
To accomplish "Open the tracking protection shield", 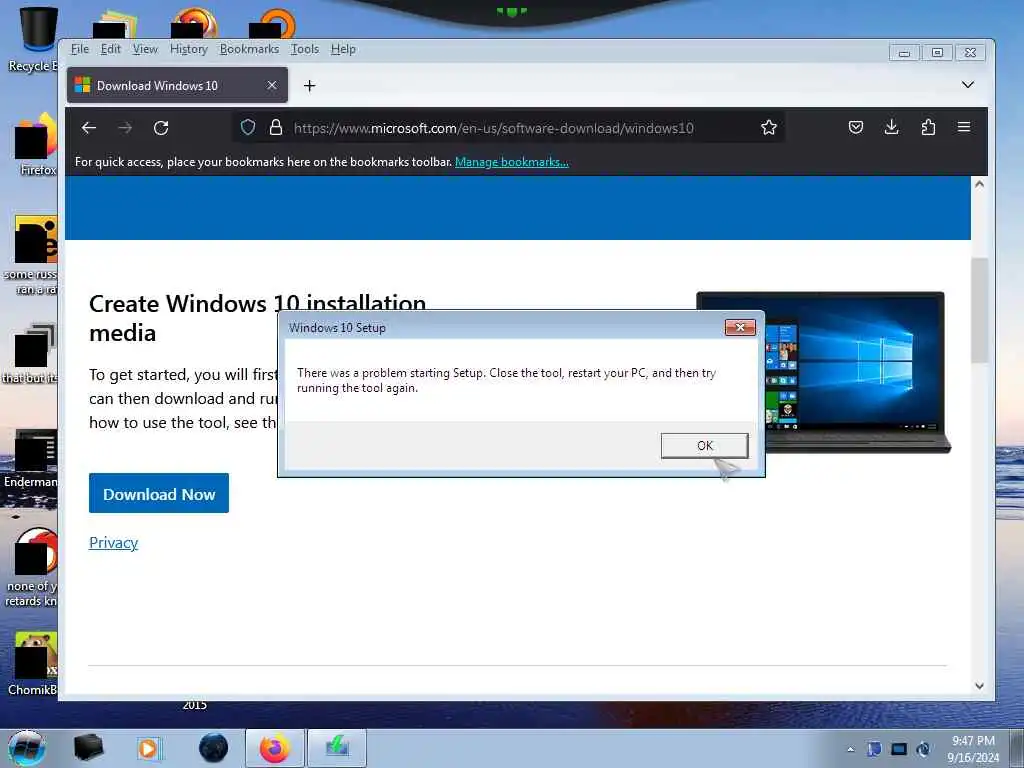I will (x=248, y=127).
